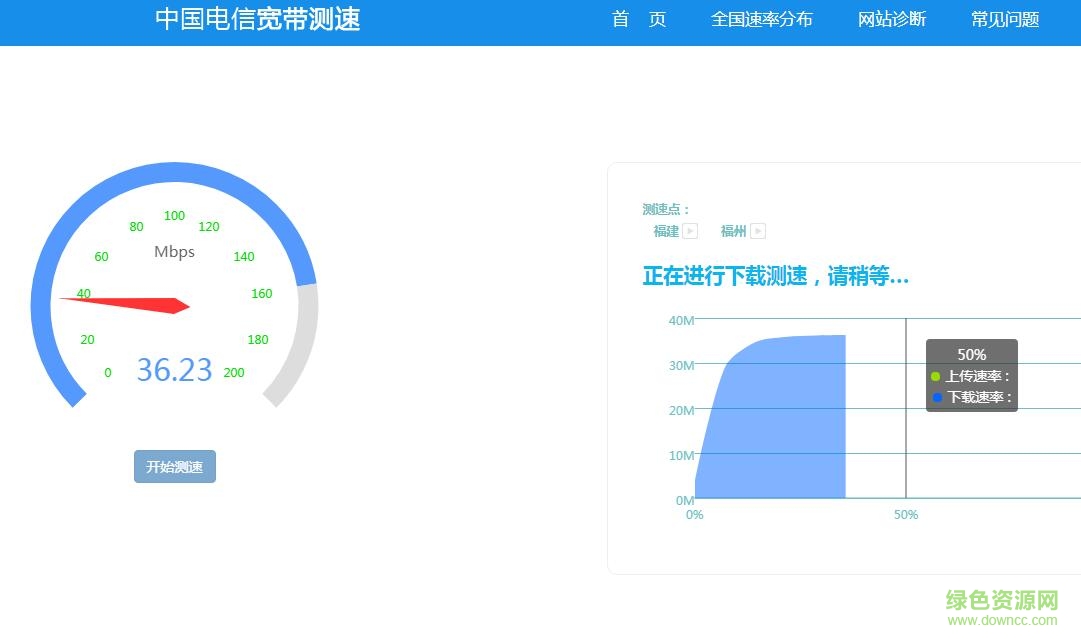
Task: Expand the 福州 test point dropdown
Action: point(758,231)
